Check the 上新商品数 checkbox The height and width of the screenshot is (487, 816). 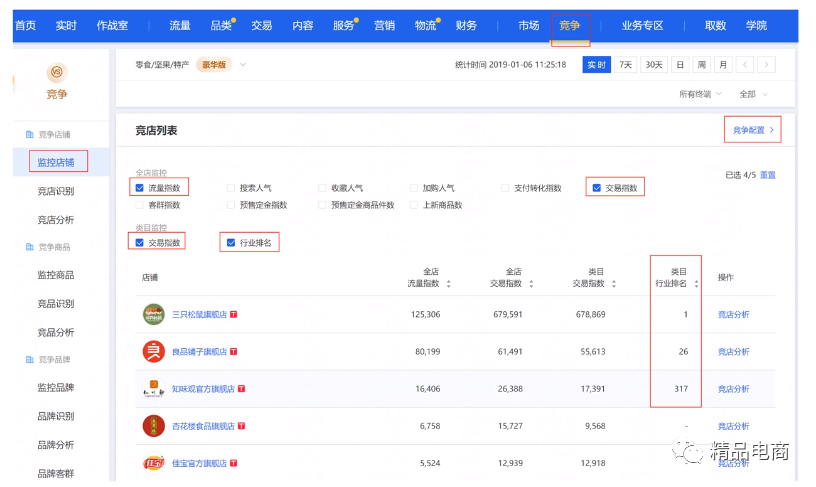pyautogui.click(x=414, y=205)
